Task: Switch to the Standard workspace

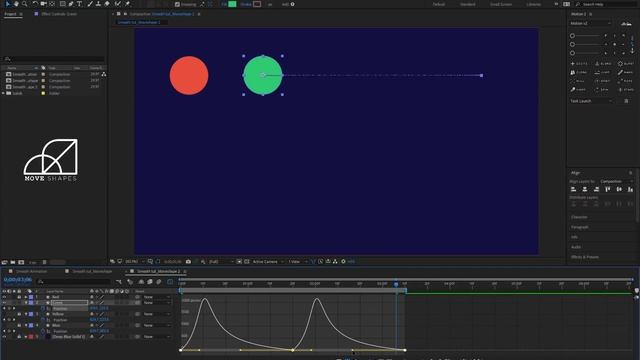Action: (x=468, y=4)
